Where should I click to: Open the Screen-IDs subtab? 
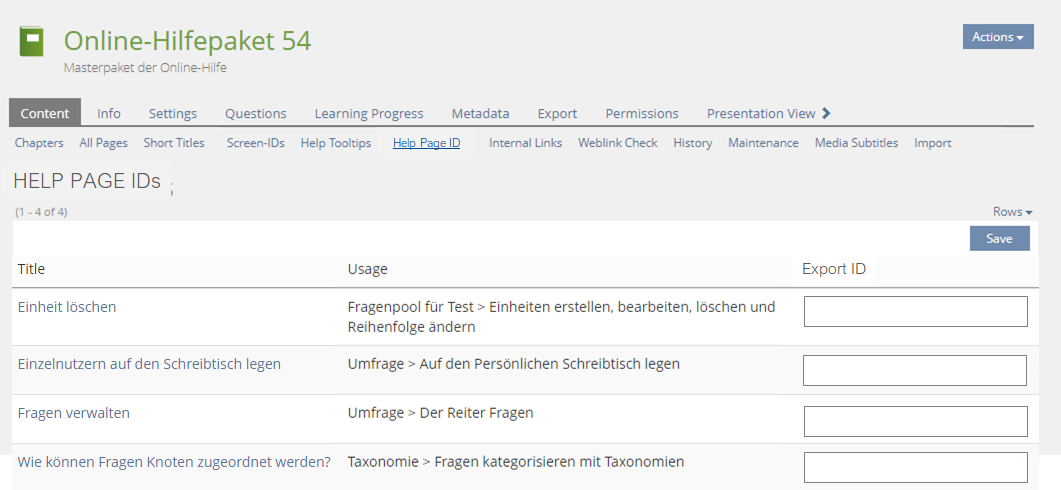coord(255,143)
